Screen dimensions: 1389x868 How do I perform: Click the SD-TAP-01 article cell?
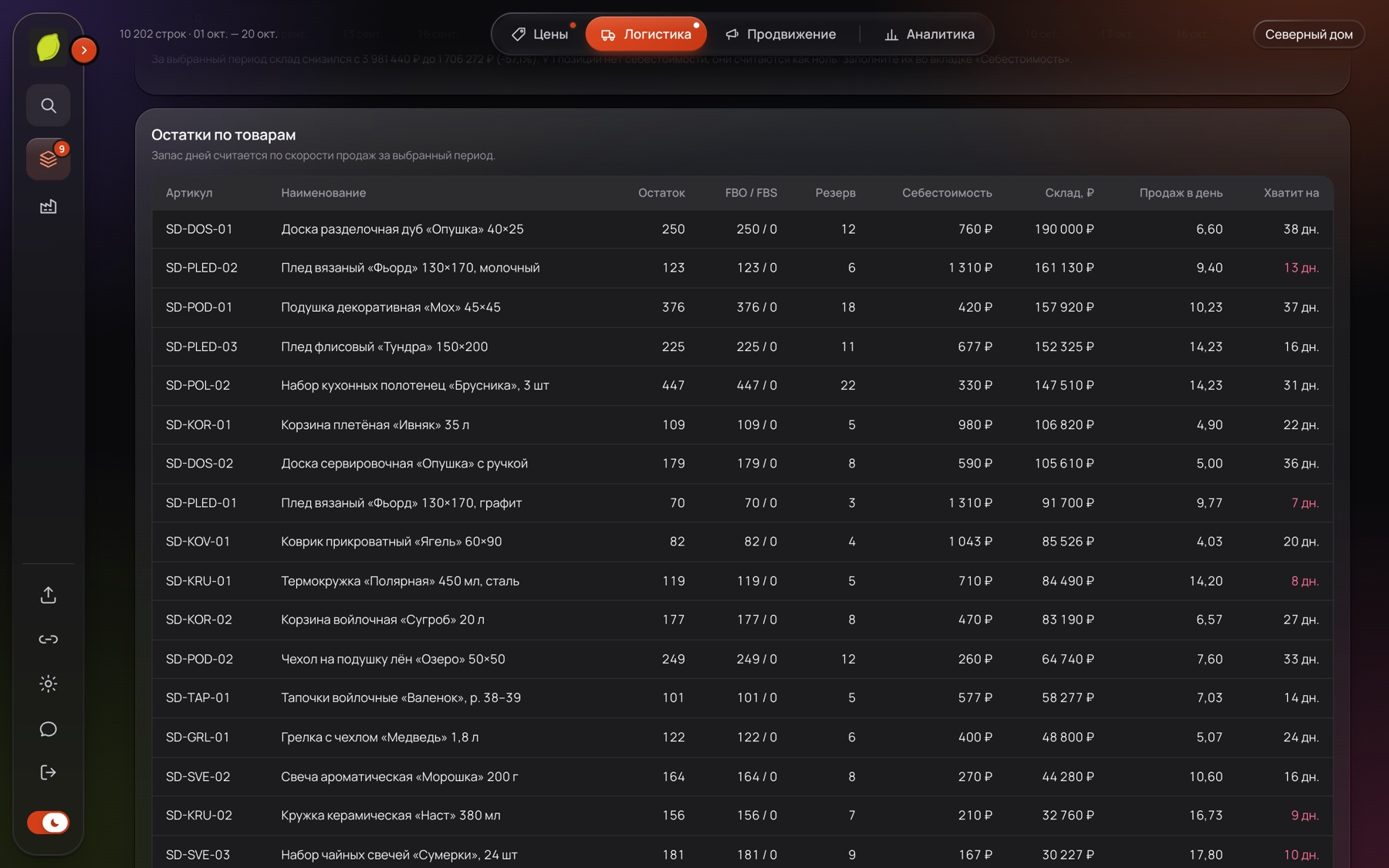point(198,697)
